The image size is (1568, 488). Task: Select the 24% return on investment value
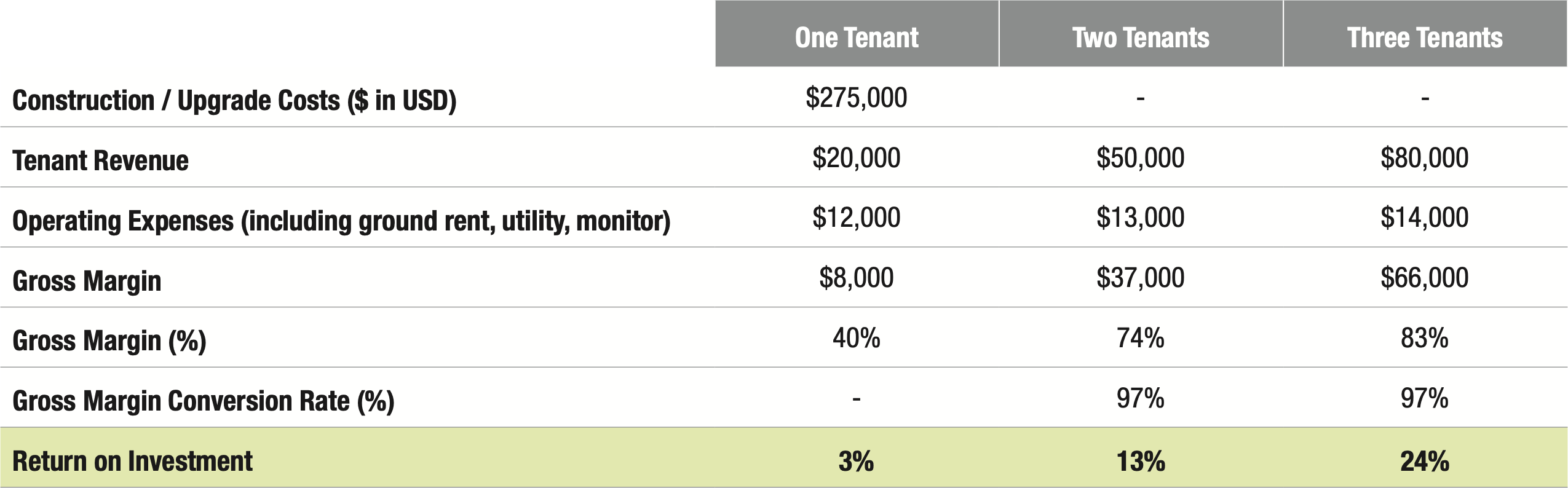pos(1425,461)
